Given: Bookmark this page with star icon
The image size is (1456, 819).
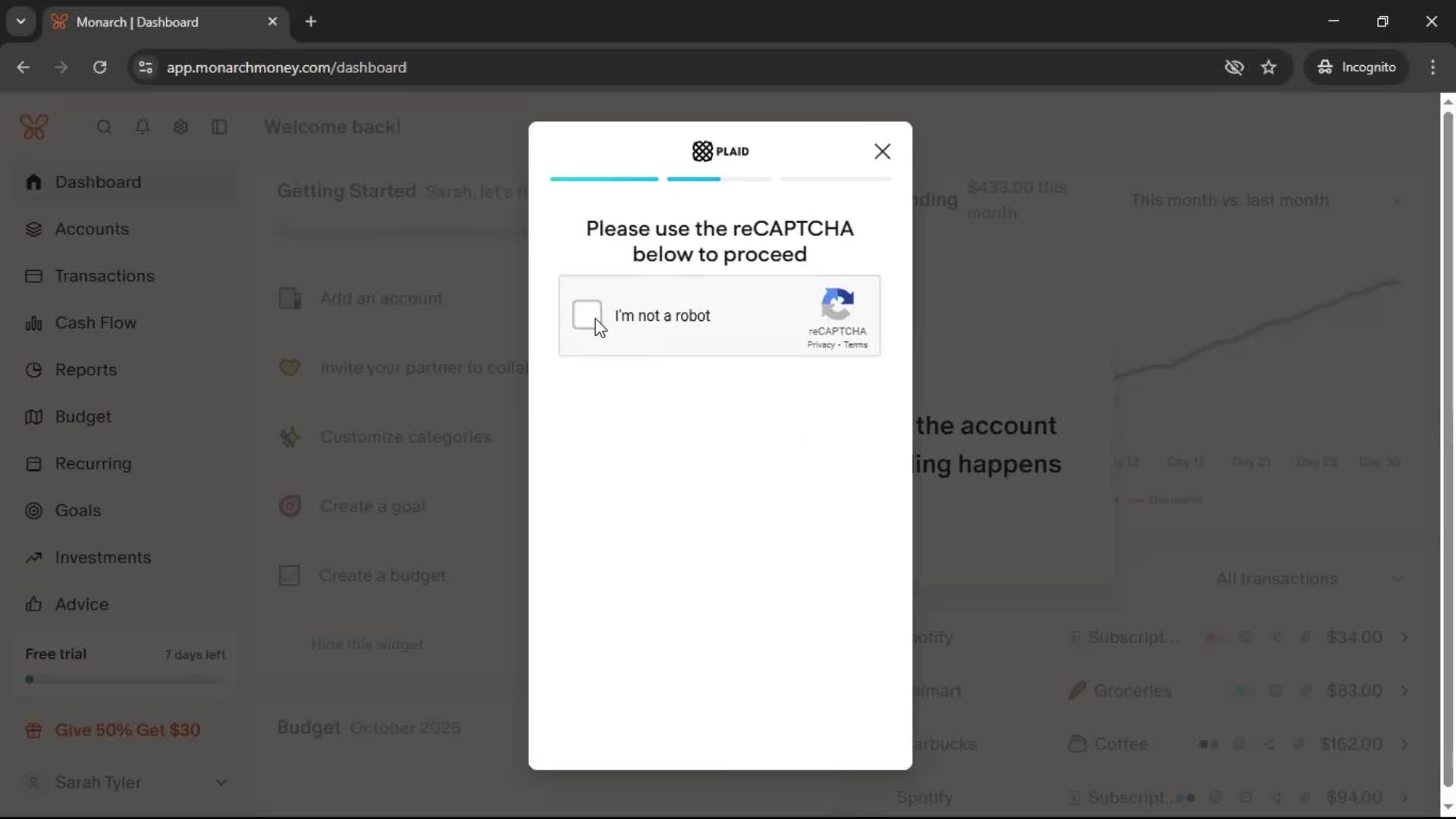Looking at the screenshot, I should click(x=1269, y=67).
